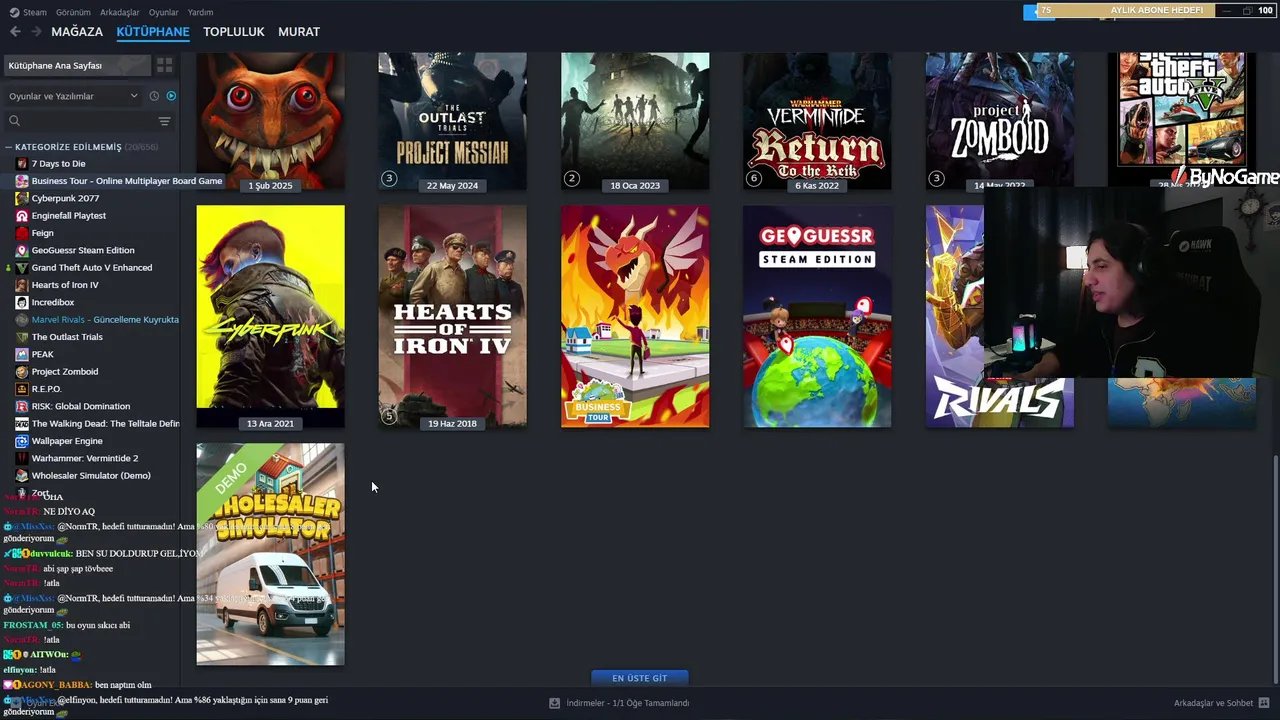
Task: Open the Wholesaler Simulator demo cover
Action: click(x=270, y=554)
